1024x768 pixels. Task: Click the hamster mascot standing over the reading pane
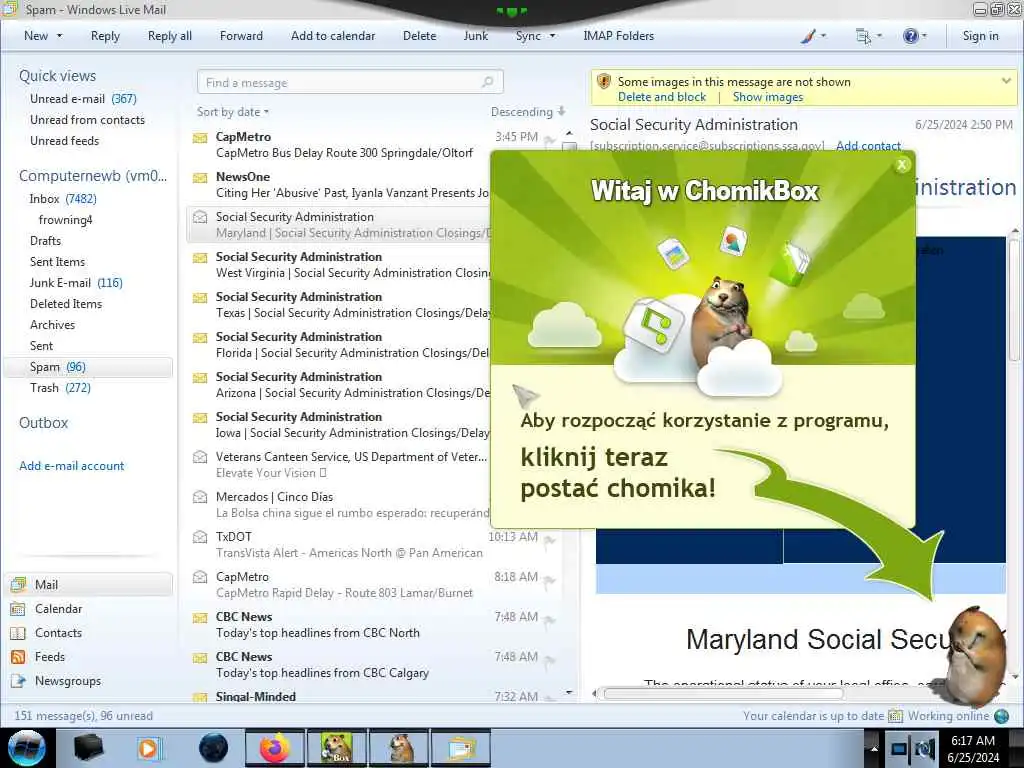tap(974, 655)
